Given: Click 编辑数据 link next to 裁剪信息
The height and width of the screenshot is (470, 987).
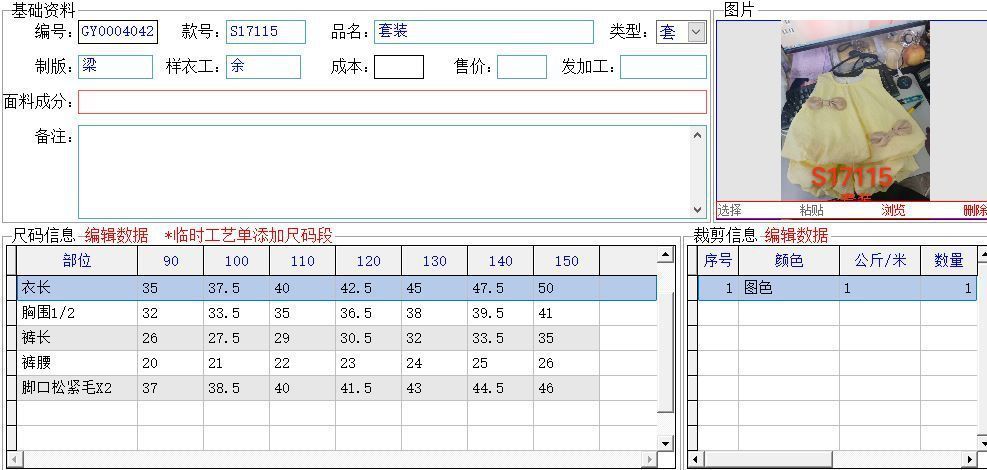Looking at the screenshot, I should click(x=796, y=235).
